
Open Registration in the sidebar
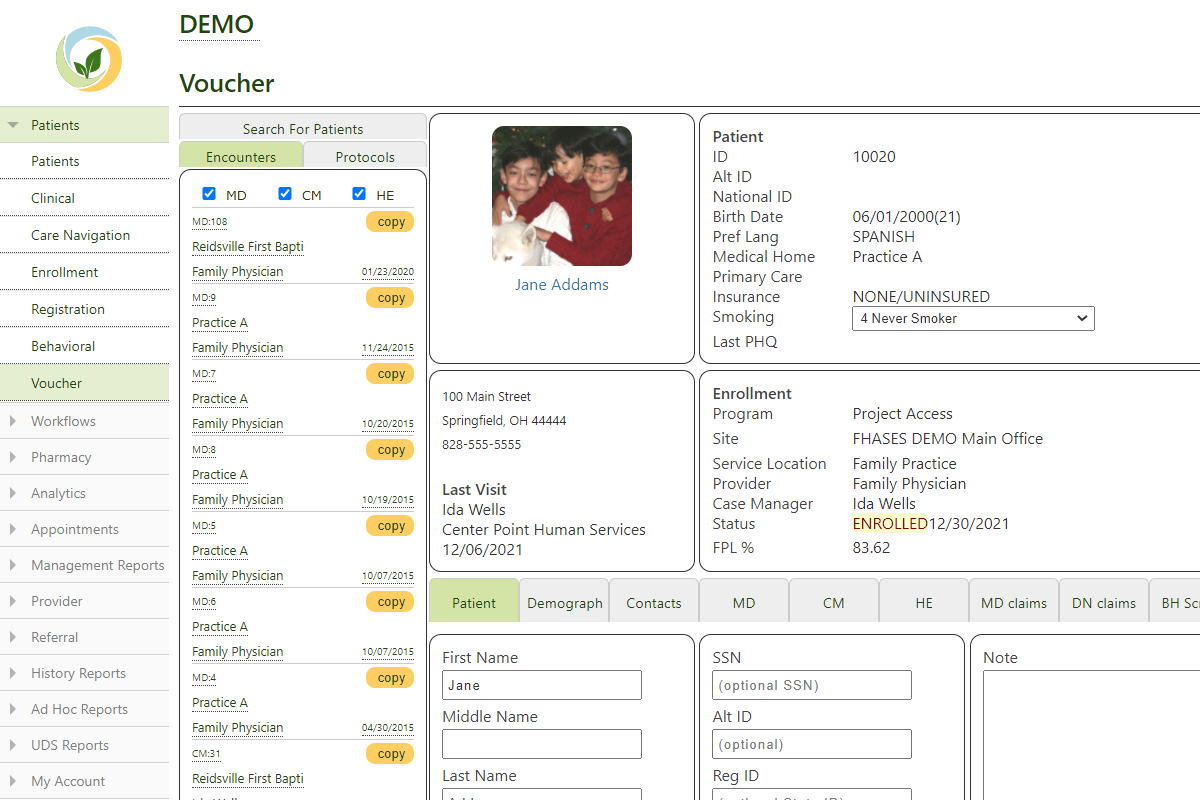pyautogui.click(x=84, y=309)
